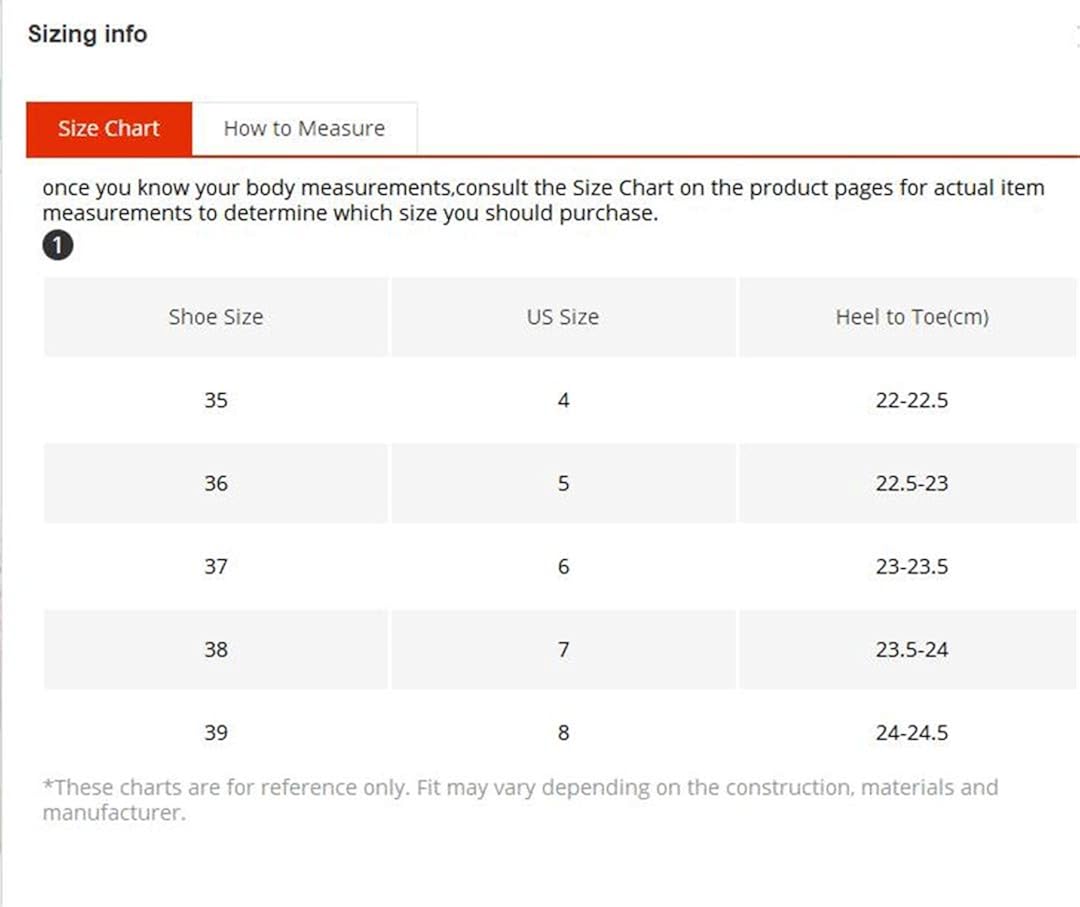This screenshot has width=1080, height=907.
Task: Click the US Size column header
Action: 563,317
